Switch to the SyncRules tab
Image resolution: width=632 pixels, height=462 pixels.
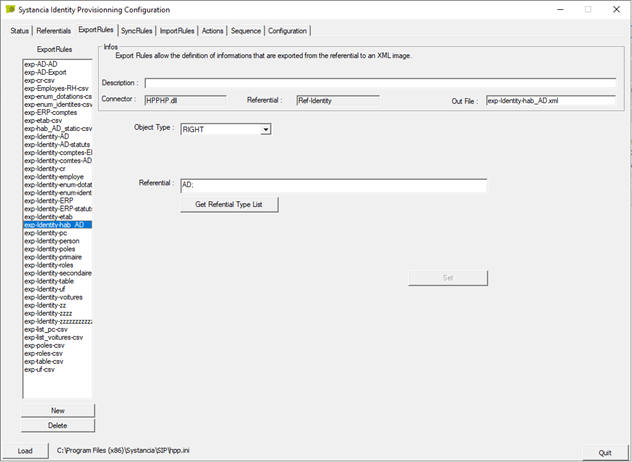pos(137,31)
